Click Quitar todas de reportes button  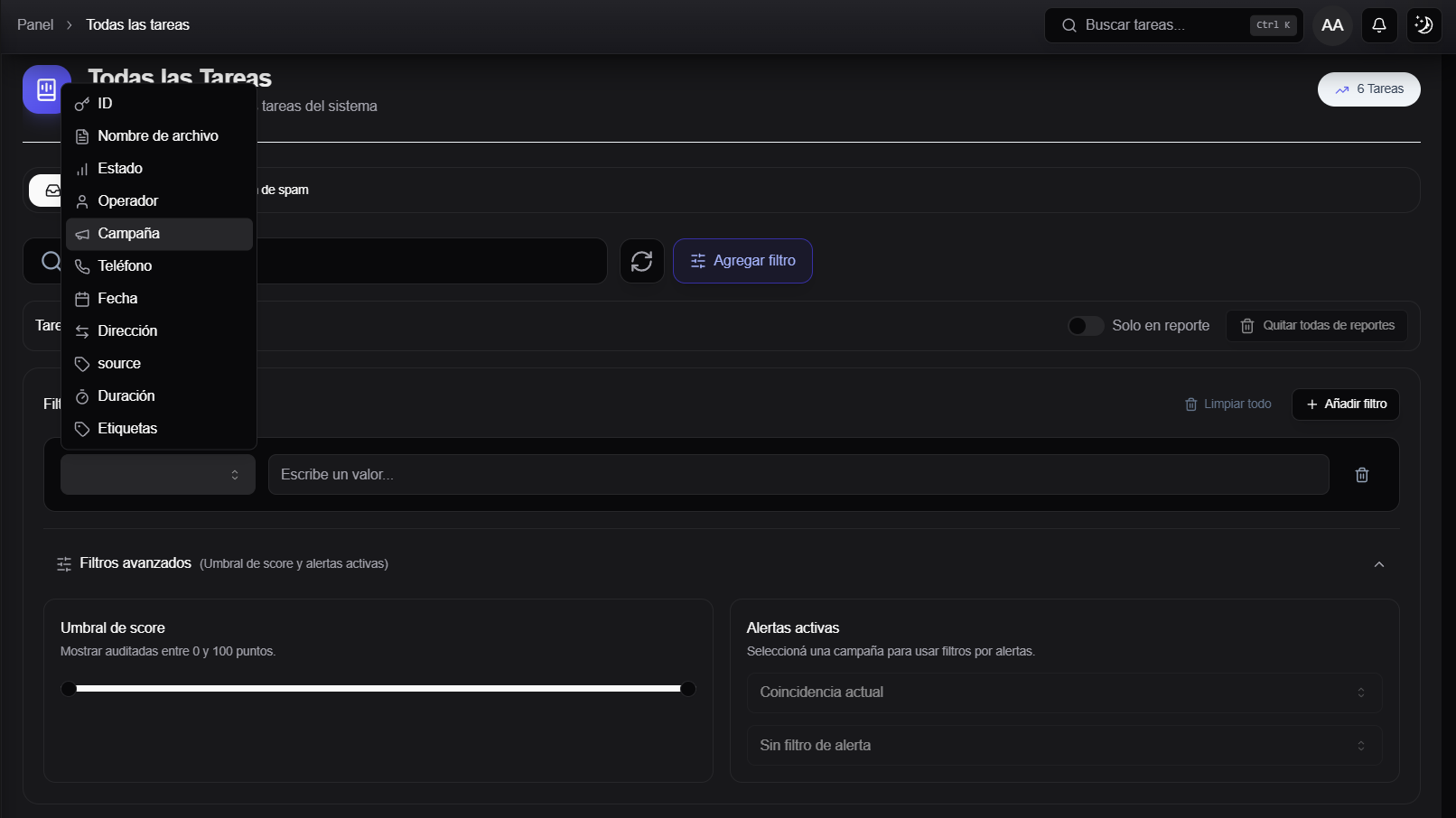[x=1317, y=326]
